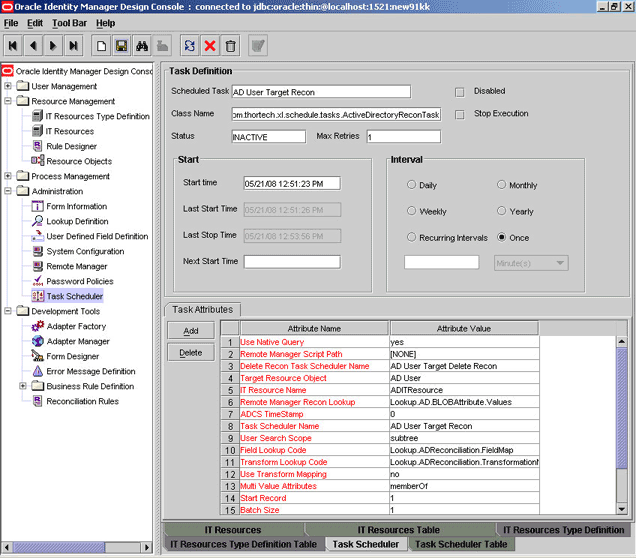Click the Max Retries input field

417,137
